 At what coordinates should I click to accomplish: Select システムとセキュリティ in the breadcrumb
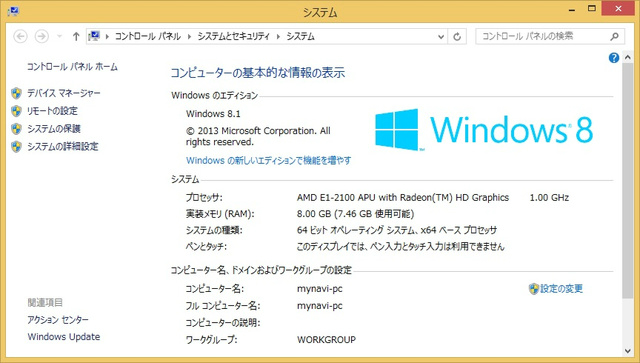point(233,36)
